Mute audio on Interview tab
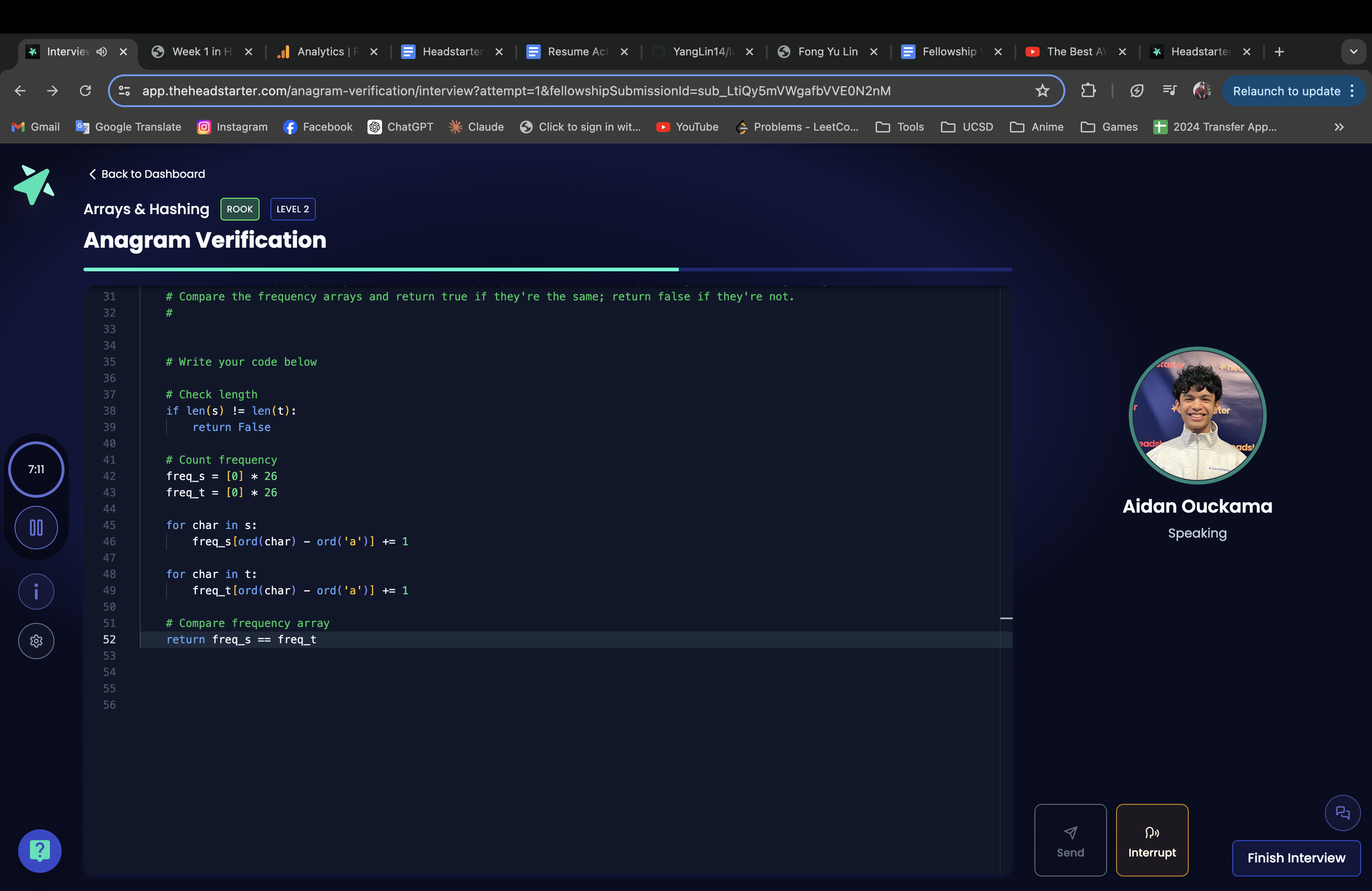 [x=102, y=52]
